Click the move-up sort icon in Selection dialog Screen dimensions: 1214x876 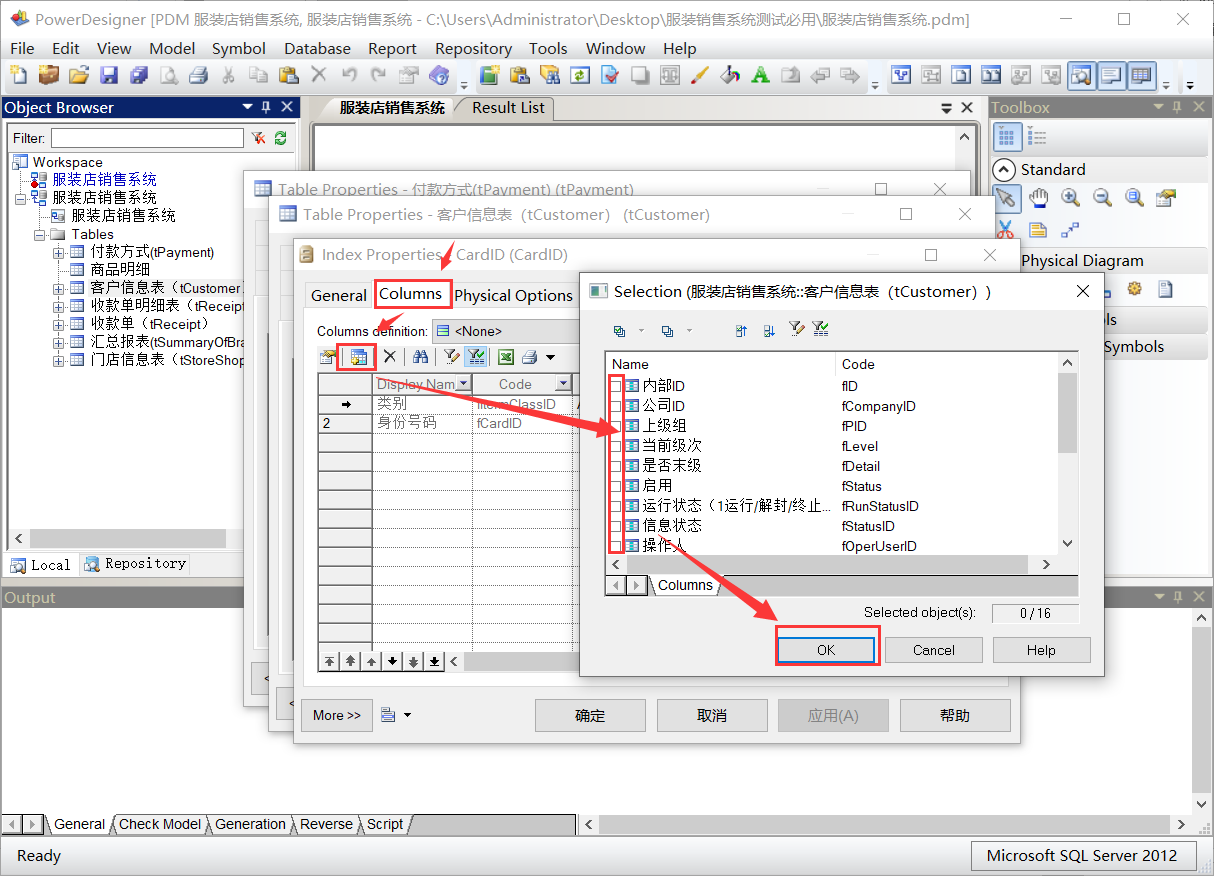[740, 329]
